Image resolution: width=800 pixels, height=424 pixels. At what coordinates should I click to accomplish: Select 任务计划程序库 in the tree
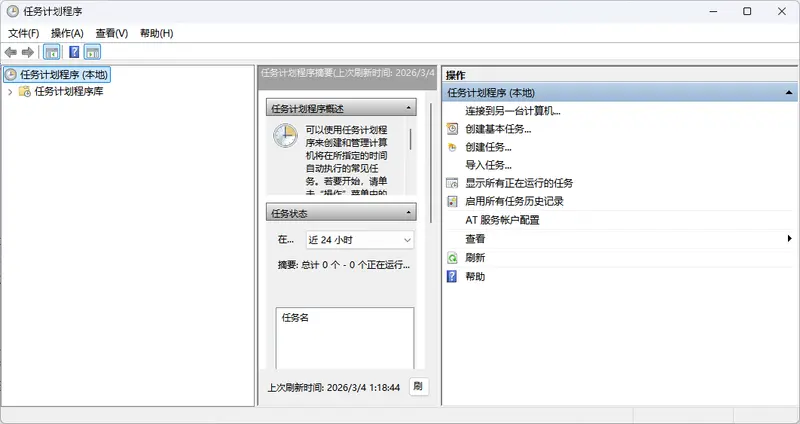[x=69, y=92]
